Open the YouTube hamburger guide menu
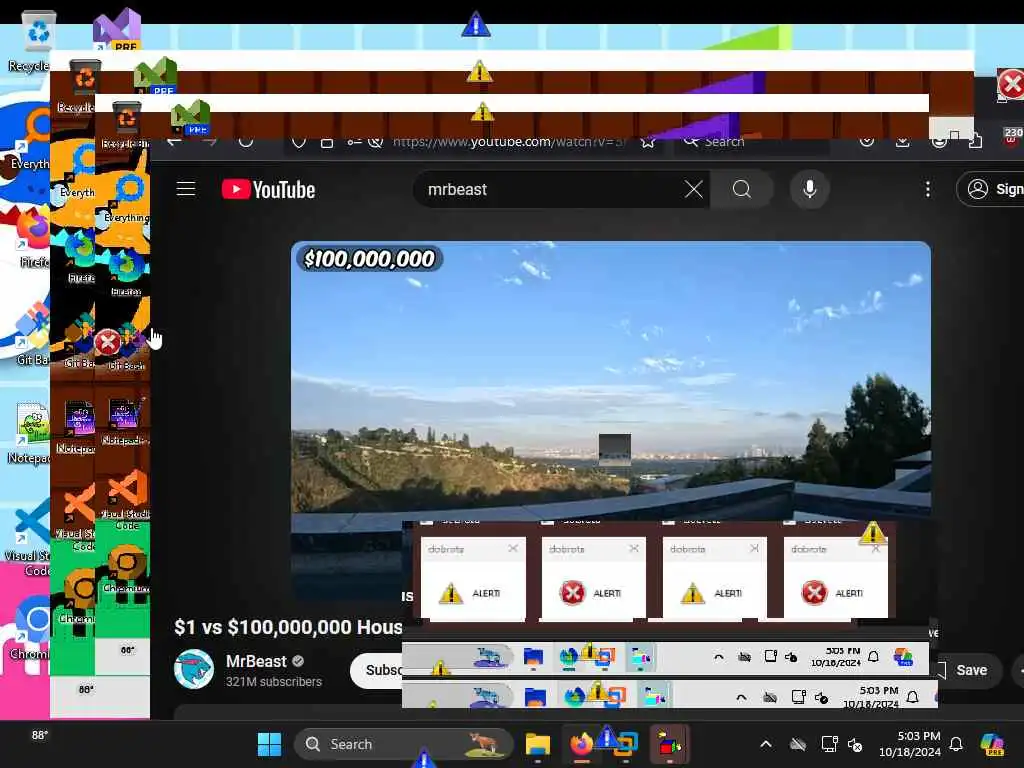The width and height of the screenshot is (1024, 768). point(185,189)
